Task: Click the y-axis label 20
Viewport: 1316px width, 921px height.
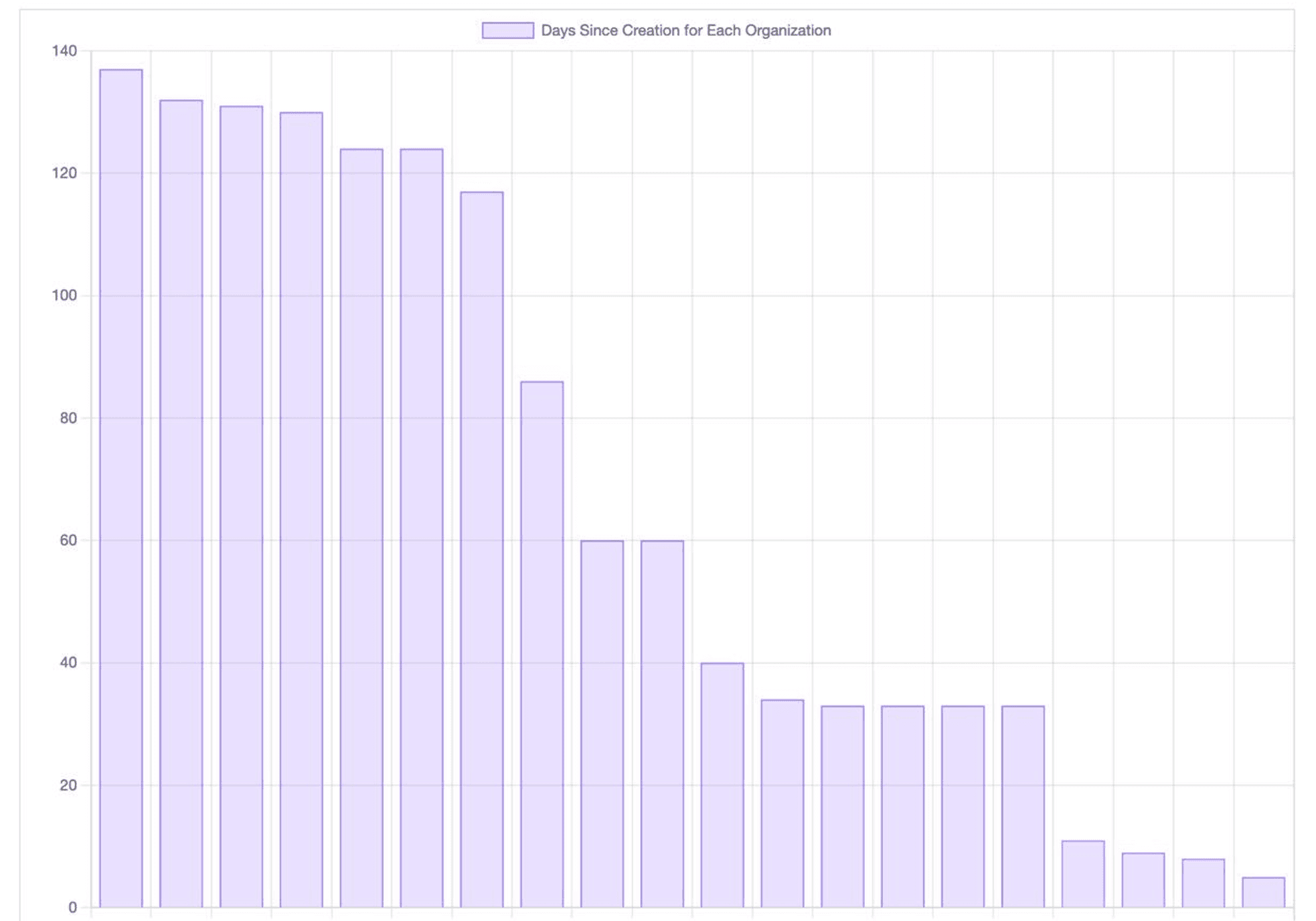Action: pyautogui.click(x=68, y=785)
